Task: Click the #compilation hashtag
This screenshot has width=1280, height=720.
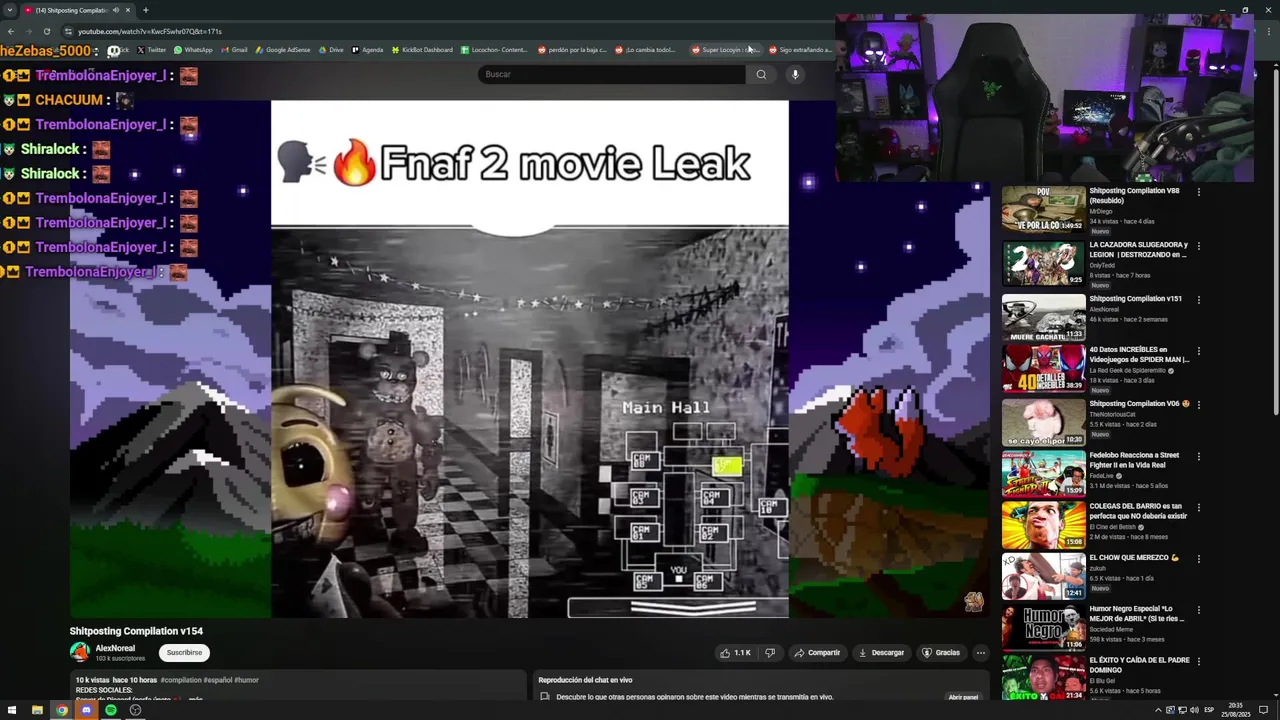Action: pyautogui.click(x=181, y=680)
